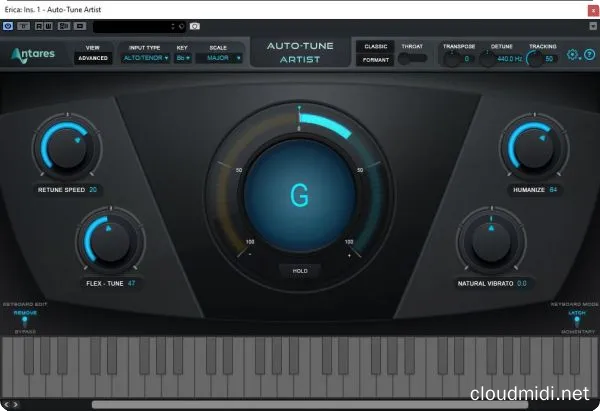Open settings via the gear icon
Screen dimensions: 600x411
tap(573, 55)
